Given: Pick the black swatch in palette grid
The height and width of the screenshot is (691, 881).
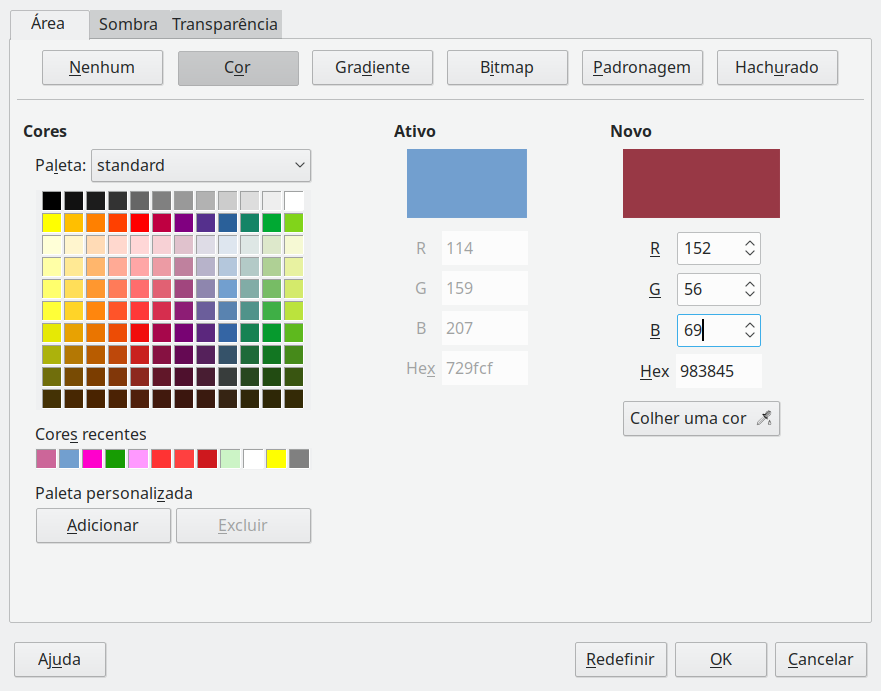Looking at the screenshot, I should 52,200.
